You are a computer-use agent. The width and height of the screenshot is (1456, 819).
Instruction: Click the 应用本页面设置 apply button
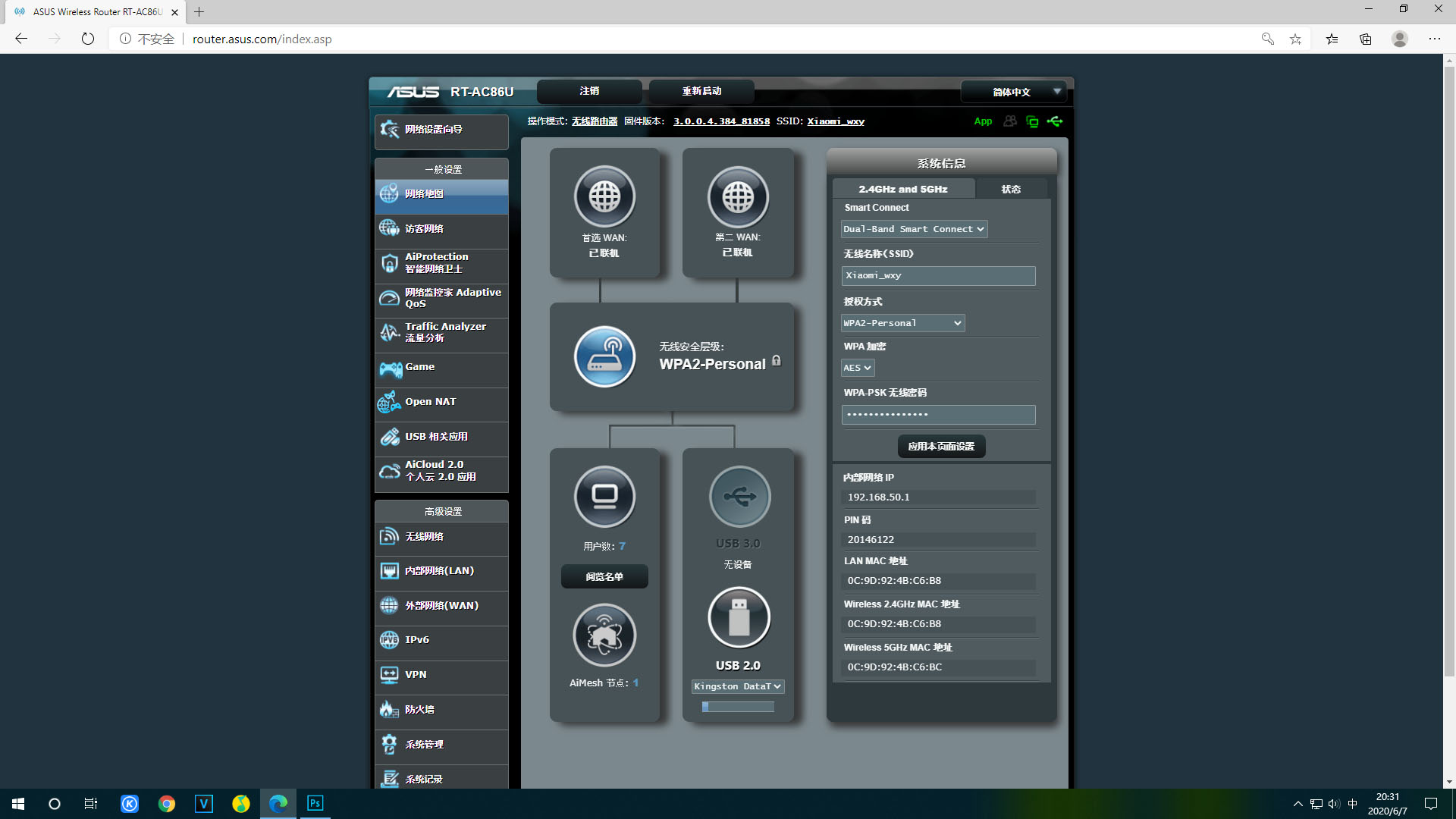(941, 447)
